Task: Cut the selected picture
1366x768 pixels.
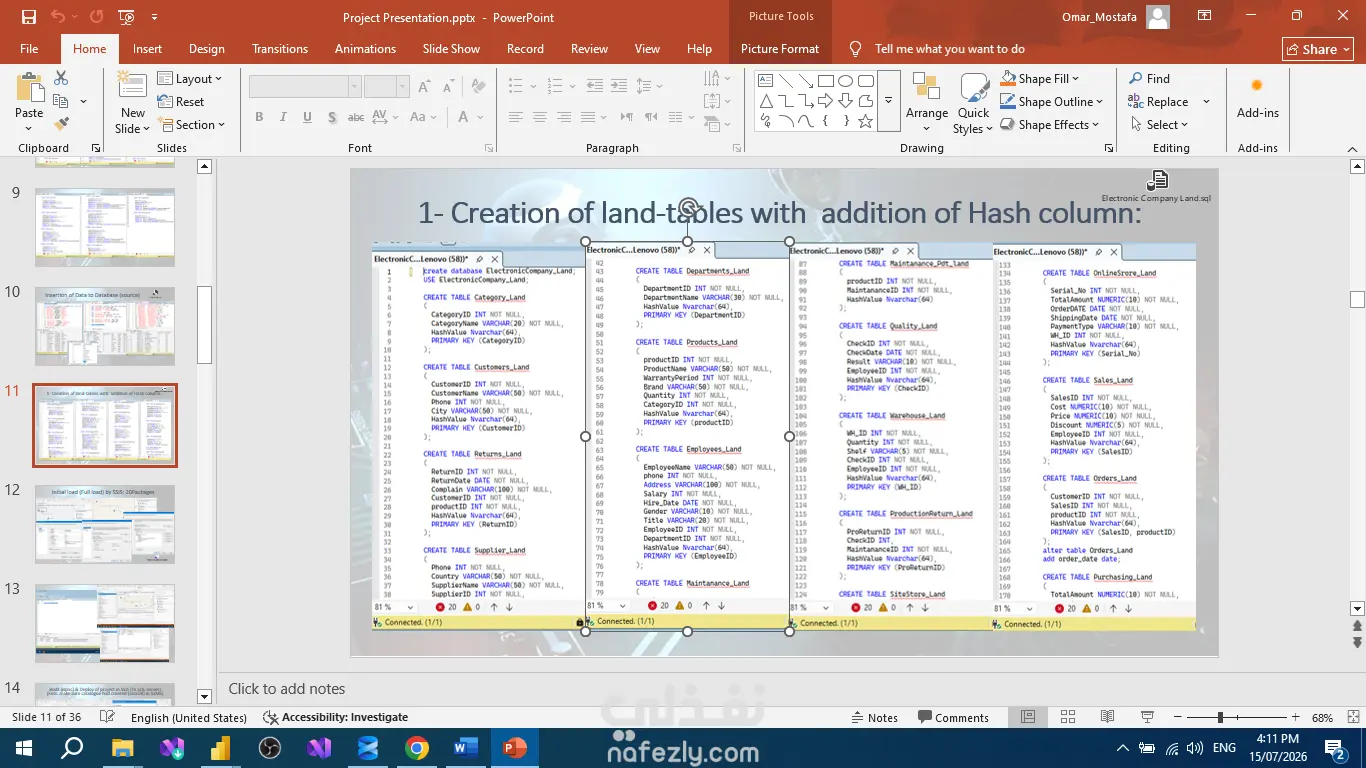Action: 61,78
